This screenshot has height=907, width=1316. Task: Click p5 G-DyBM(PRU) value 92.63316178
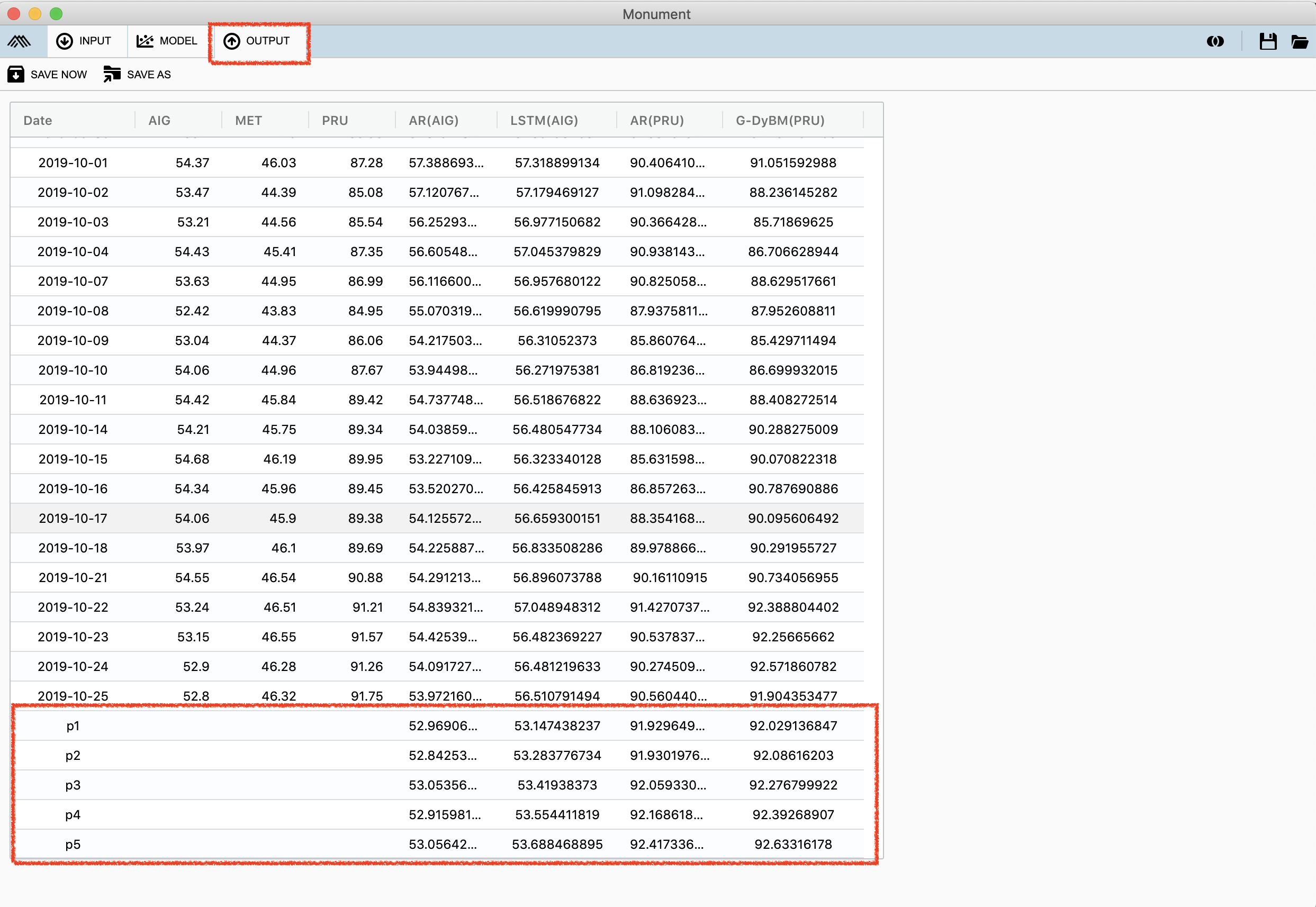point(793,845)
